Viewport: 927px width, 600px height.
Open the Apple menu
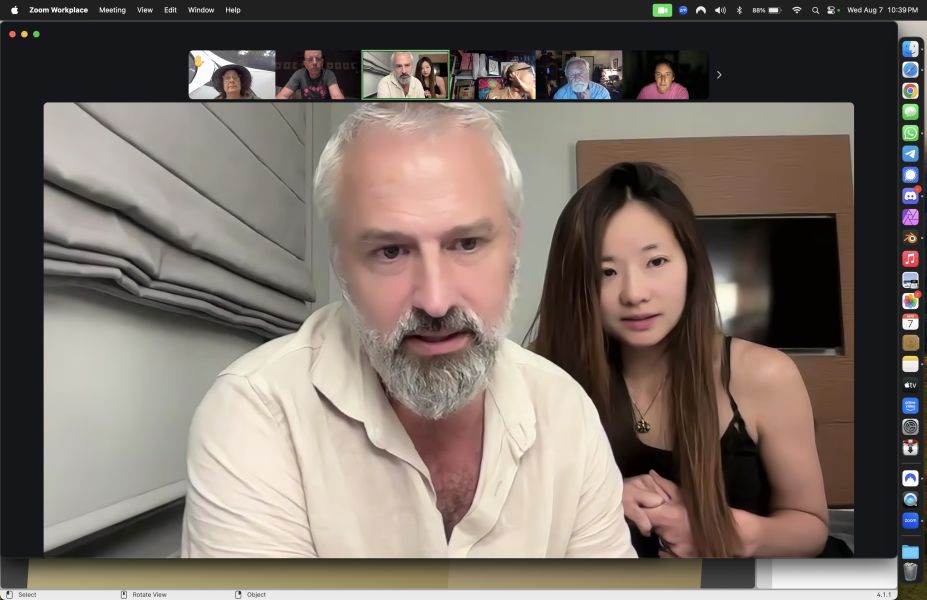[x=14, y=10]
